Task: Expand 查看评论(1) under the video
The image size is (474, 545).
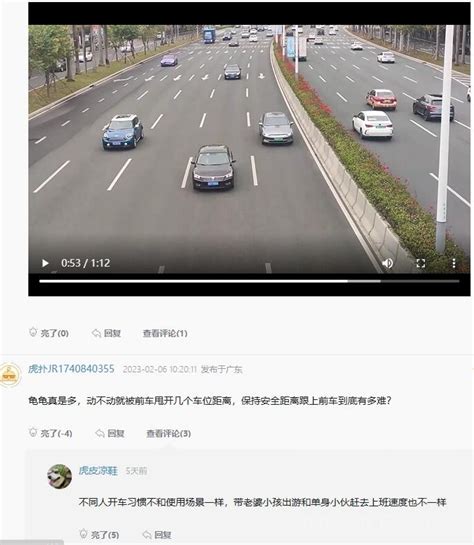Action: coord(165,333)
